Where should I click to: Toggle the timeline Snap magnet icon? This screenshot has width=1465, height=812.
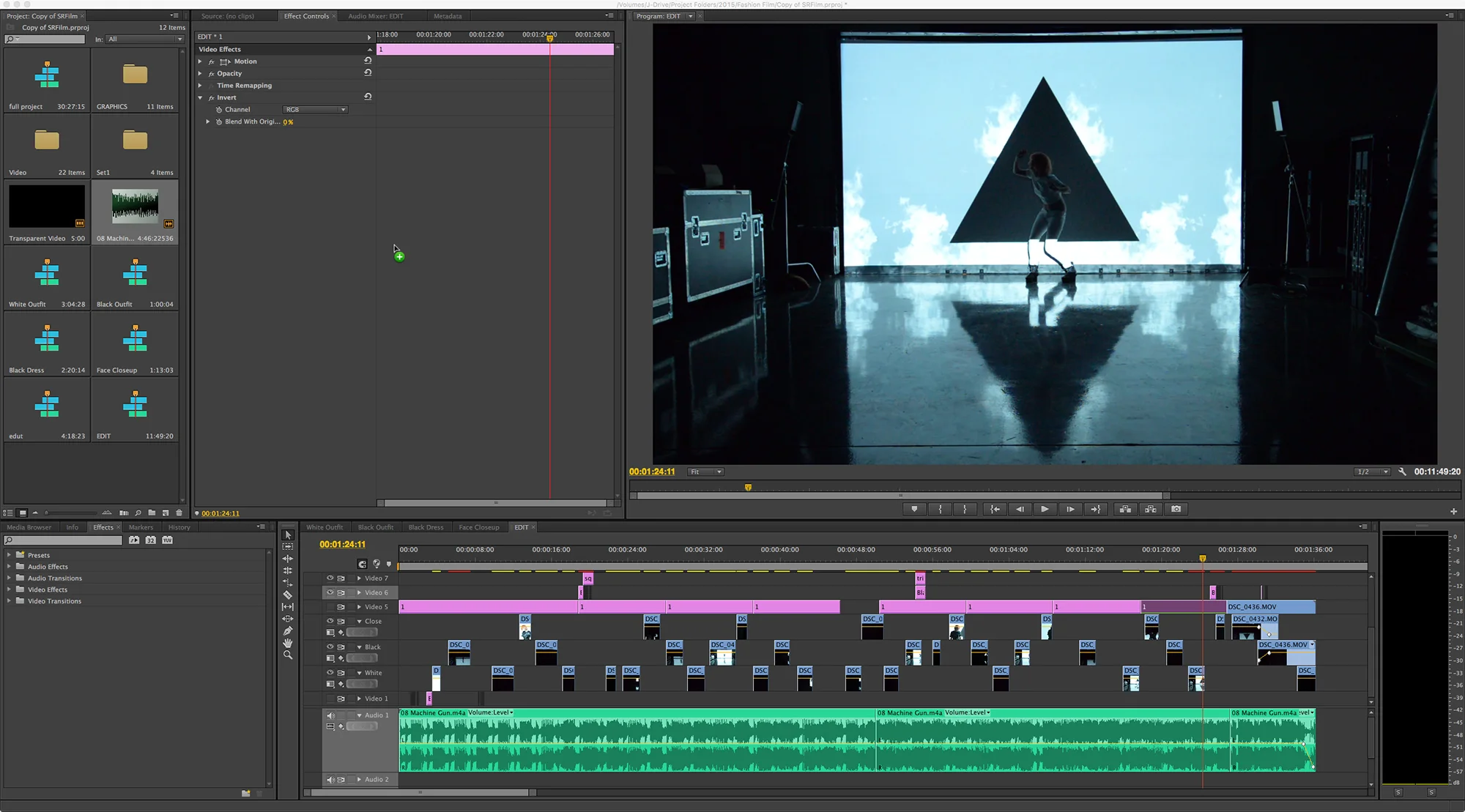point(362,564)
